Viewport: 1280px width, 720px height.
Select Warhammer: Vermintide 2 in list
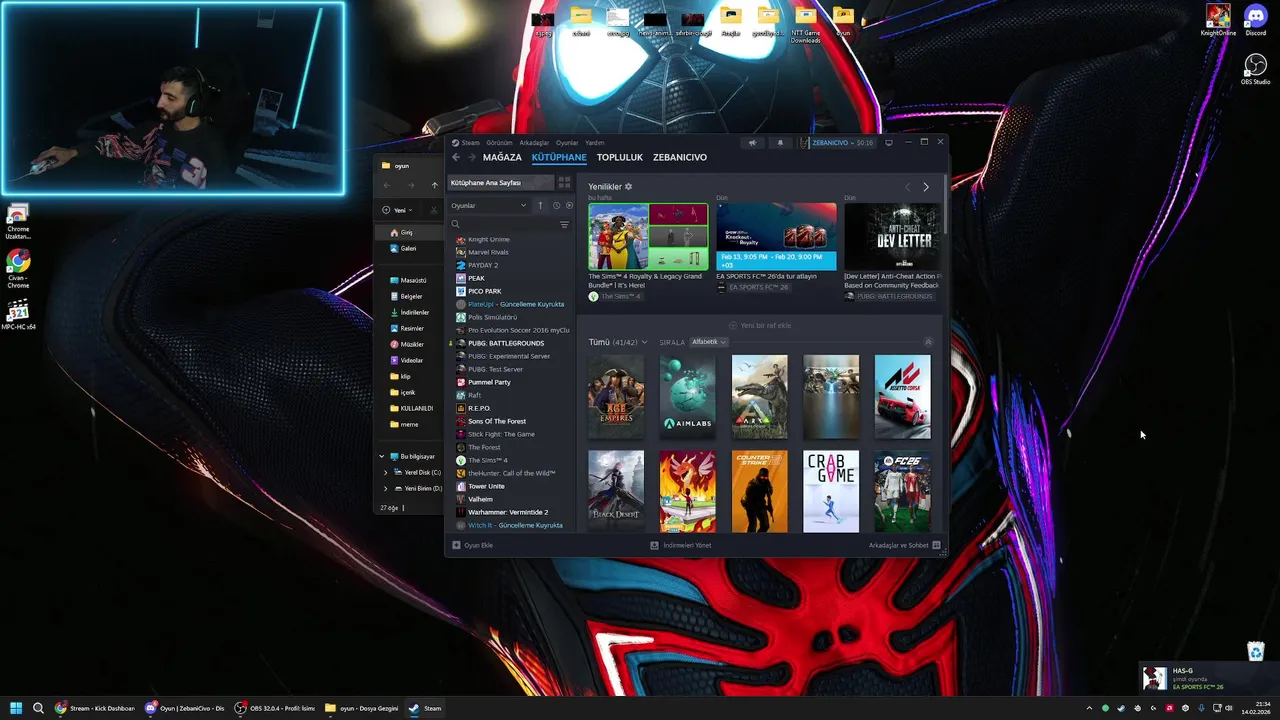tap(508, 512)
